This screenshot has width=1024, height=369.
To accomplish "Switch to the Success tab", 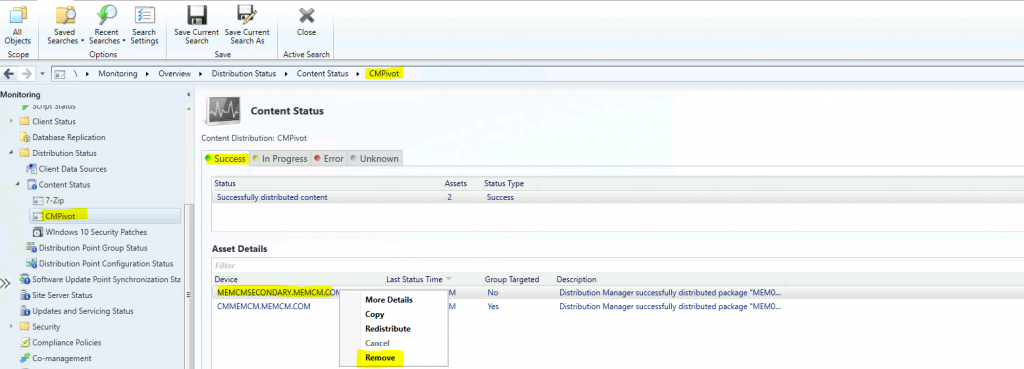I will pyautogui.click(x=225, y=158).
